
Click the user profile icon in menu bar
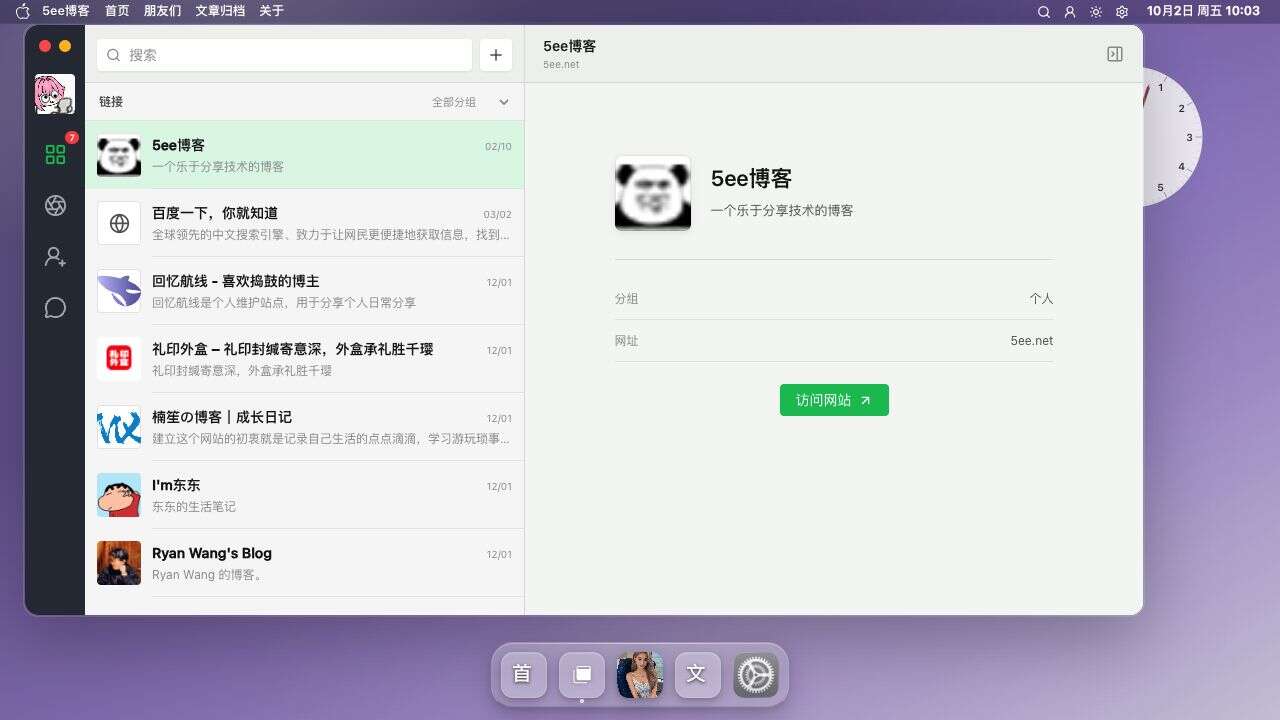coord(1070,11)
